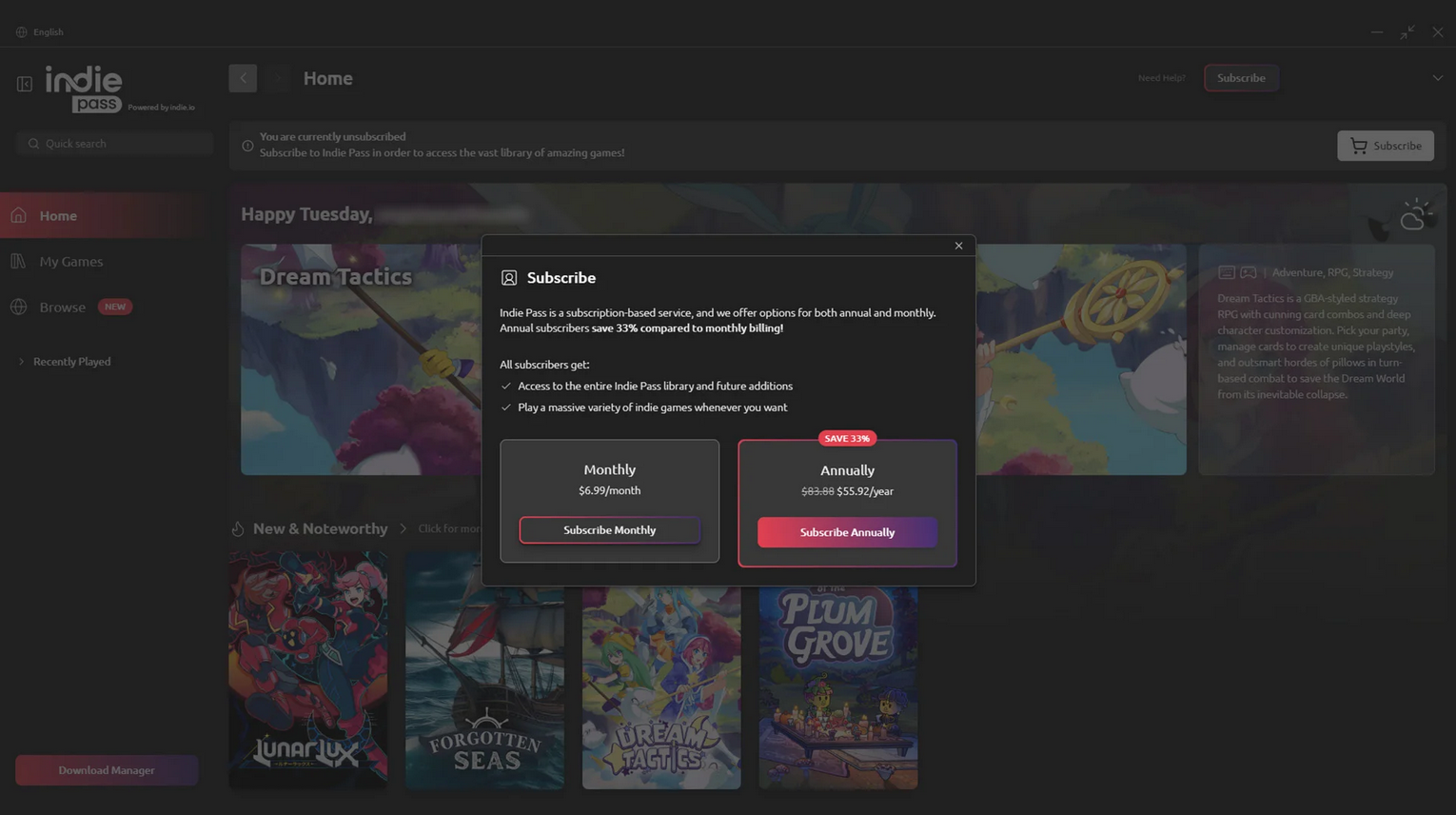
Task: Click Subscribe Monthly button
Action: coord(610,530)
